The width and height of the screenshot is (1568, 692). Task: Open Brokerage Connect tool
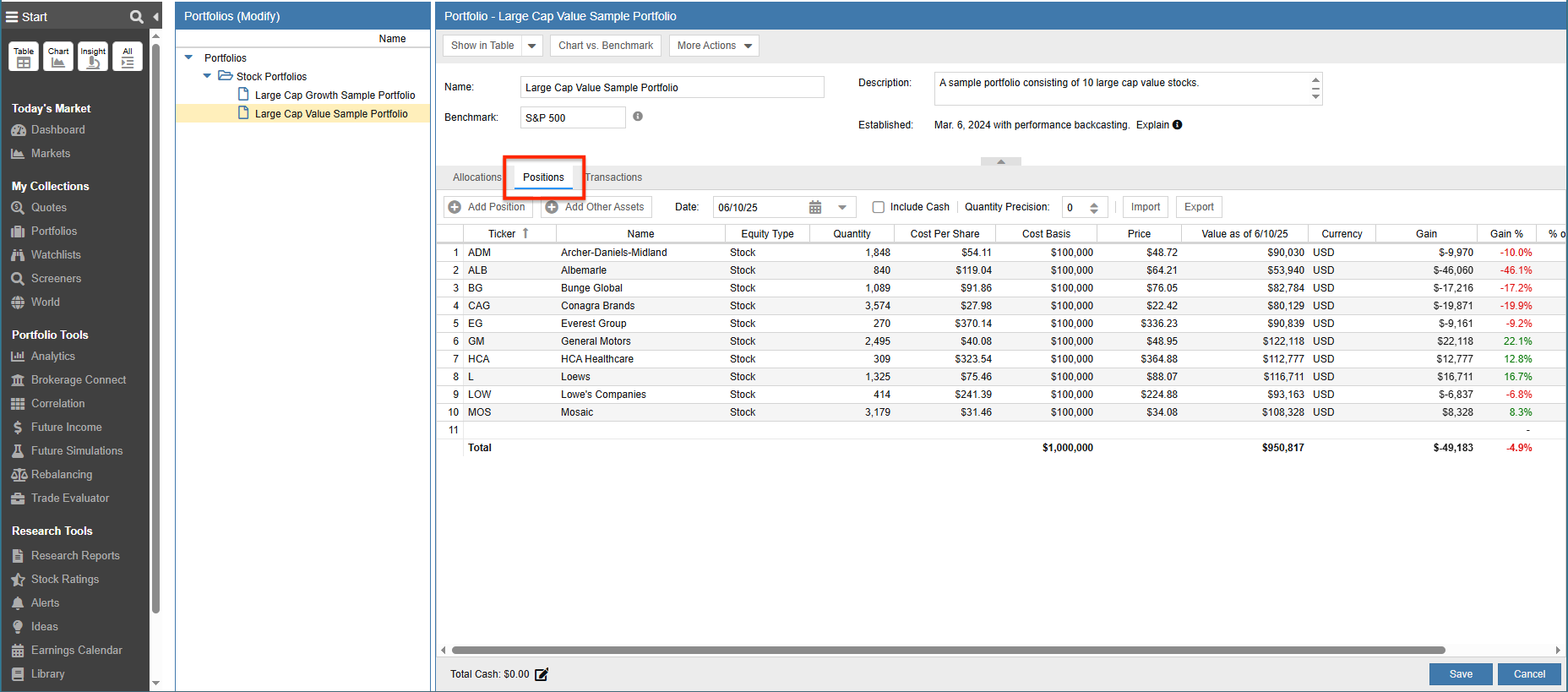(68, 380)
